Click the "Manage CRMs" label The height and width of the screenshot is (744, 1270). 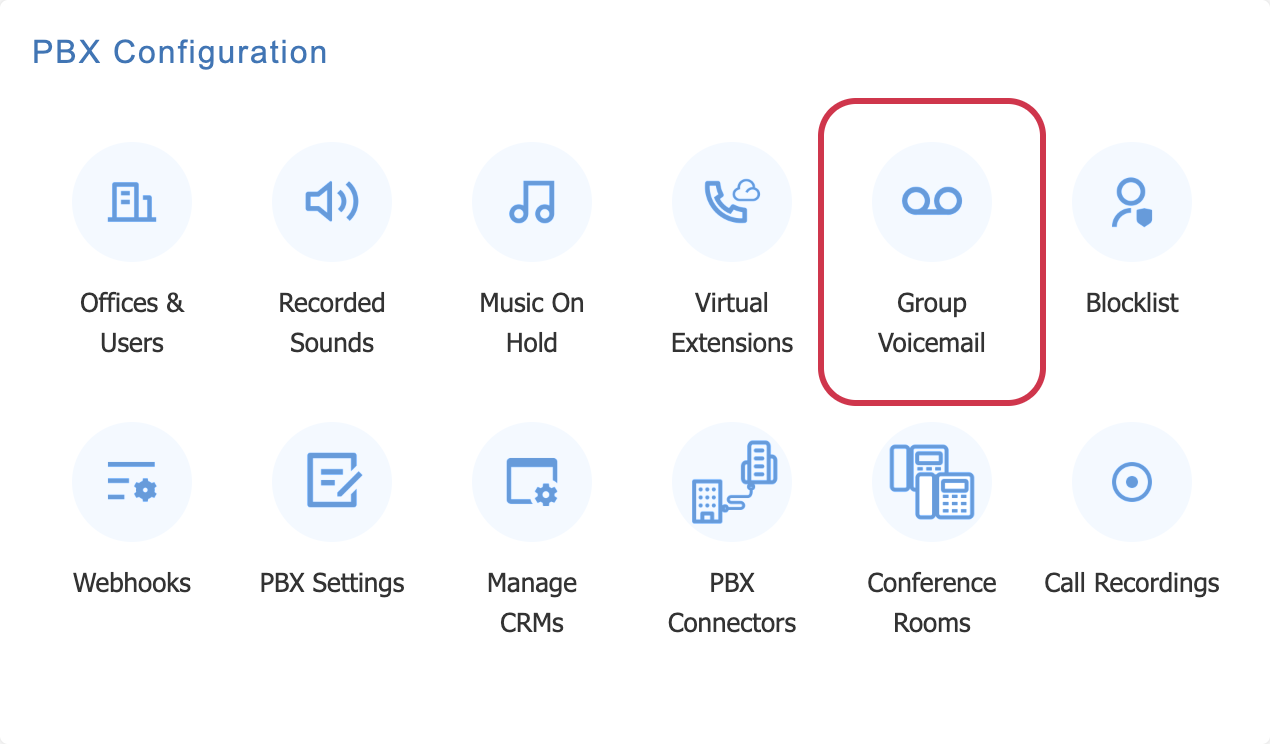(x=532, y=603)
